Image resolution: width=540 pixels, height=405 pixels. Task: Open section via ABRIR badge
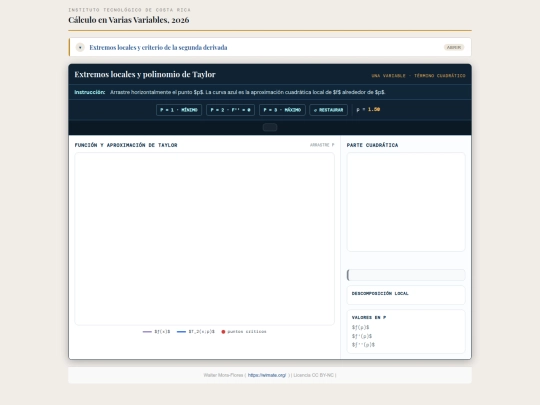(x=454, y=47)
